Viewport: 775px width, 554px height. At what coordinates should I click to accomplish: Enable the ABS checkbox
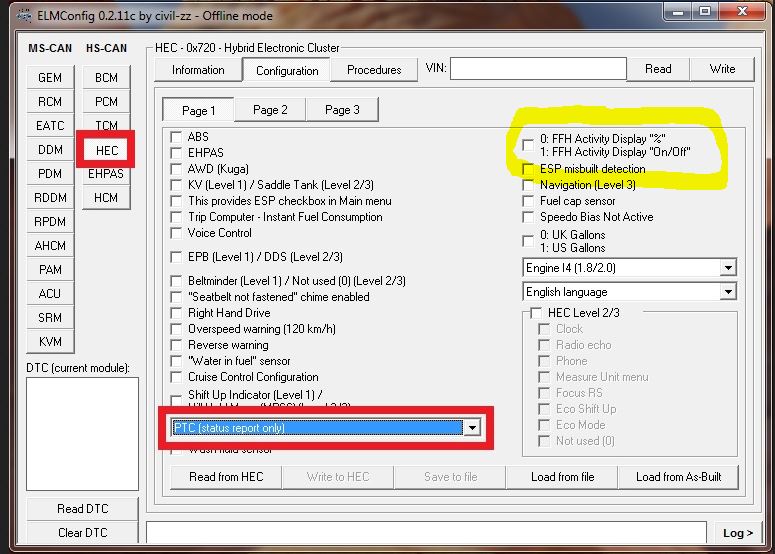(177, 137)
